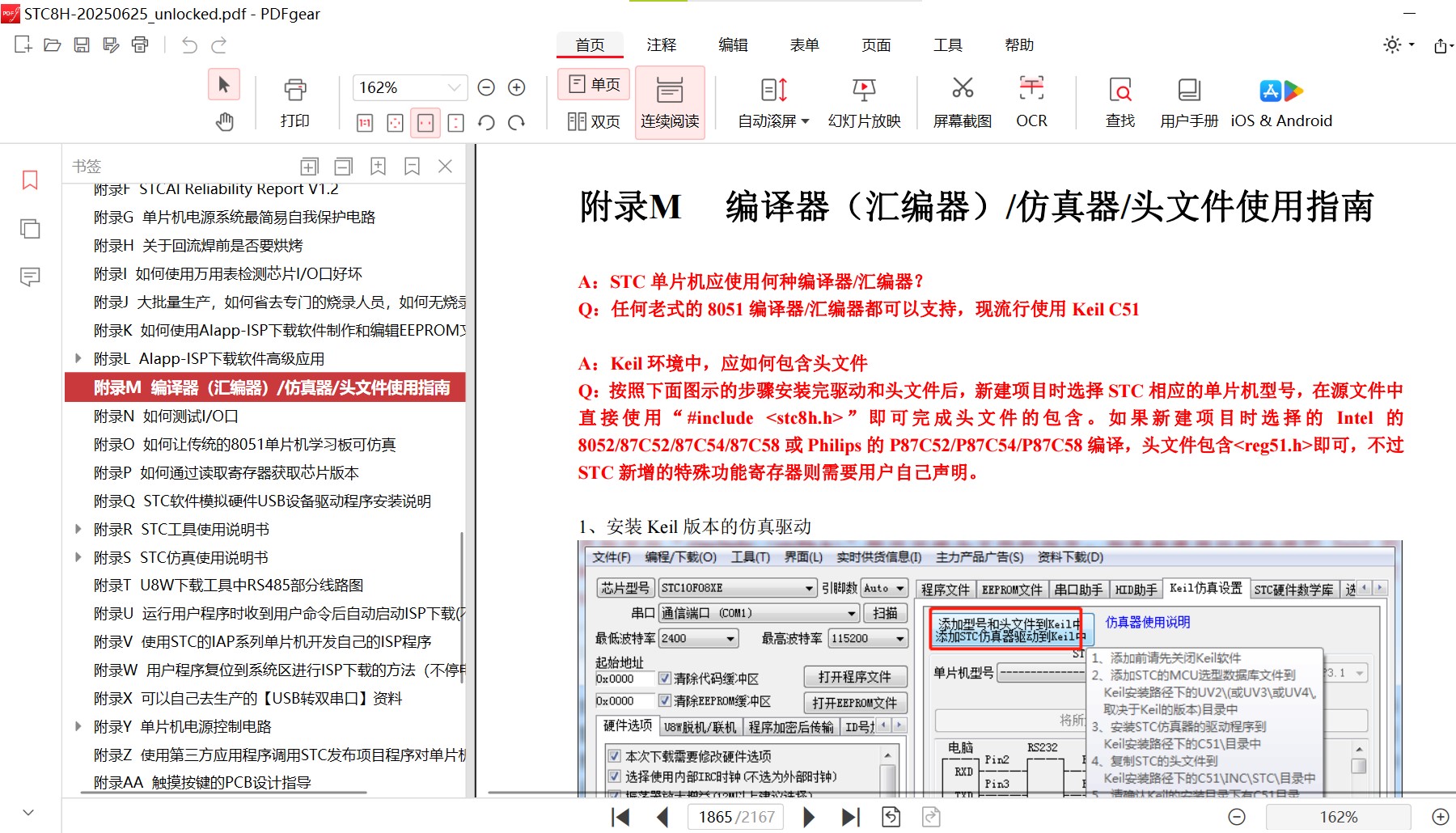Set actual size 1:1 view
The image size is (1456, 833).
tap(365, 123)
